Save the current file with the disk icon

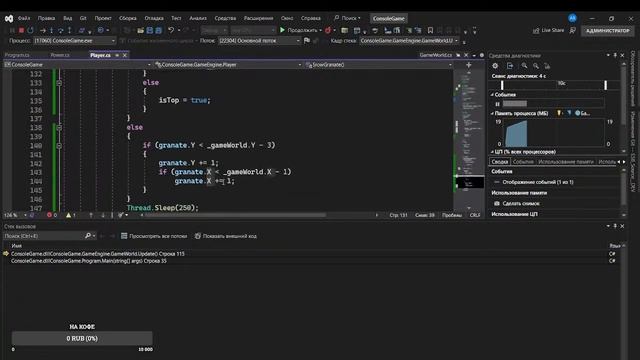pyautogui.click(x=150, y=30)
